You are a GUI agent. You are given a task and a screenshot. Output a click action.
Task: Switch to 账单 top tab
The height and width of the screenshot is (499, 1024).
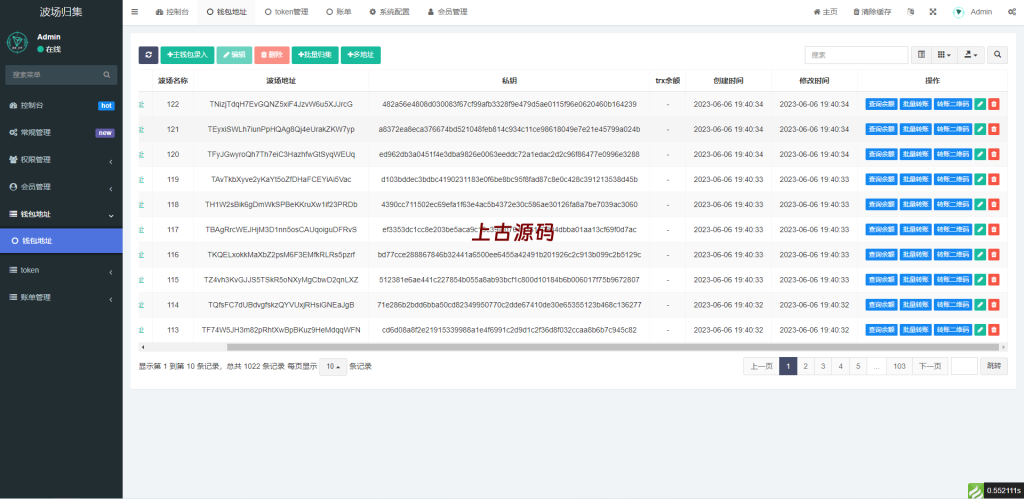pos(338,12)
